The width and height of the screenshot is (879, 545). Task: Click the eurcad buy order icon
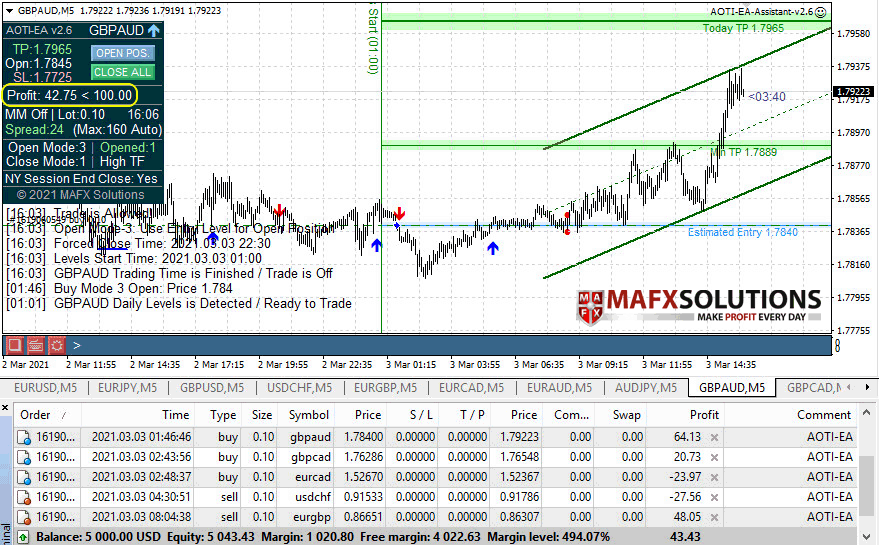(24, 477)
